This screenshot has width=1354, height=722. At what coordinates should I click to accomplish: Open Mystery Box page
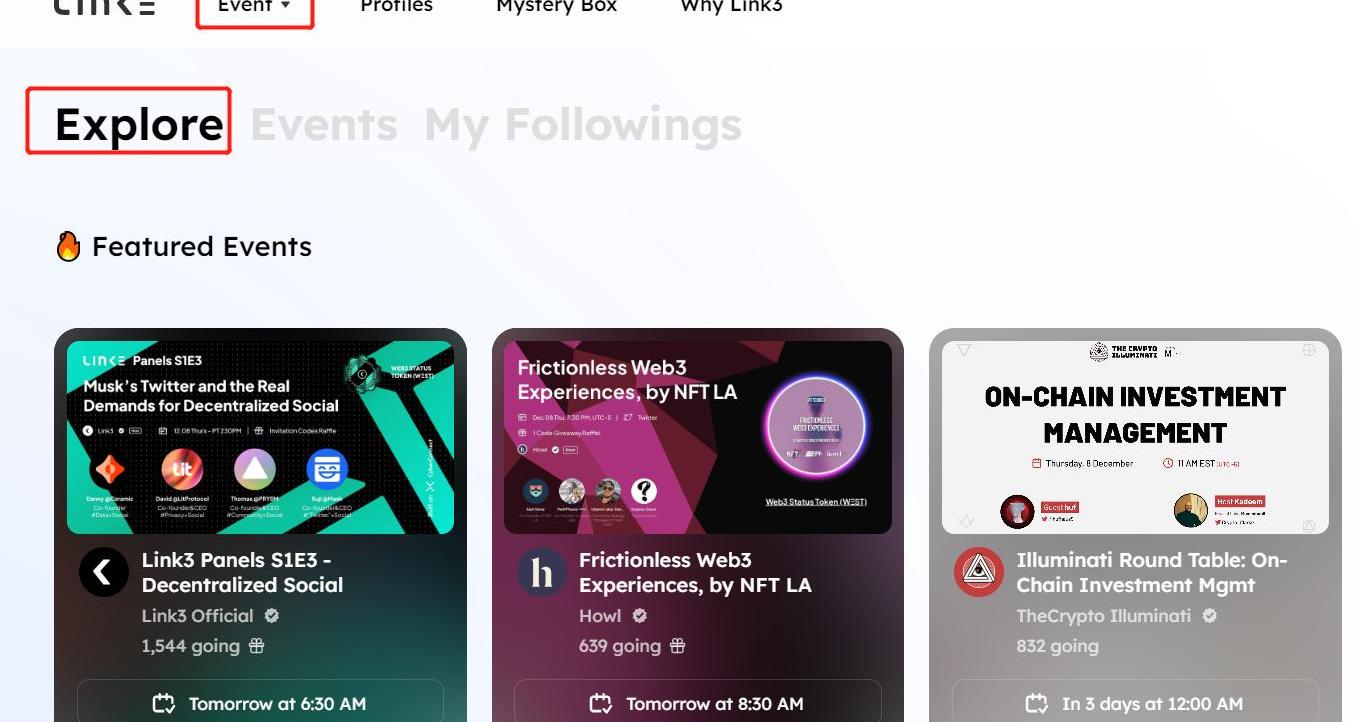557,6
